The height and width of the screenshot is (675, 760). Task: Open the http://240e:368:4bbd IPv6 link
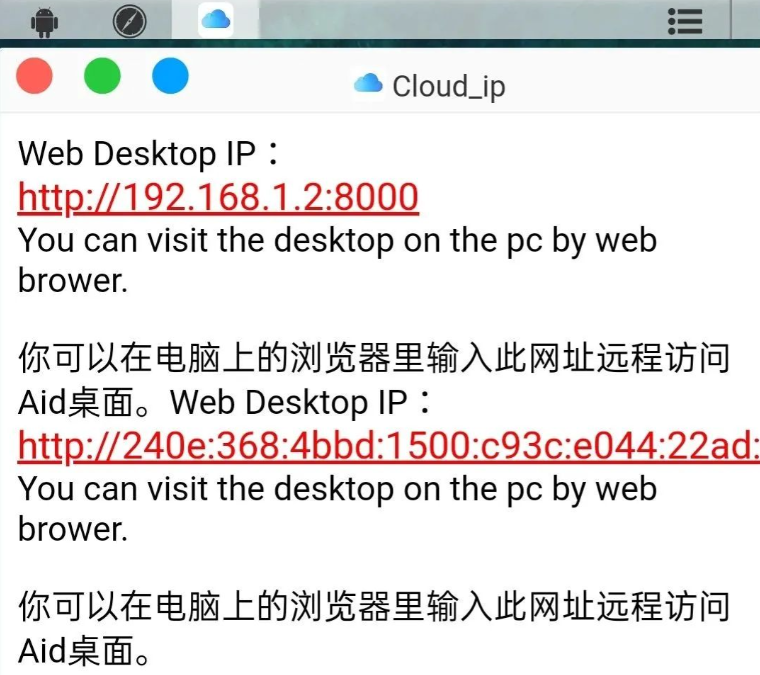tap(389, 446)
